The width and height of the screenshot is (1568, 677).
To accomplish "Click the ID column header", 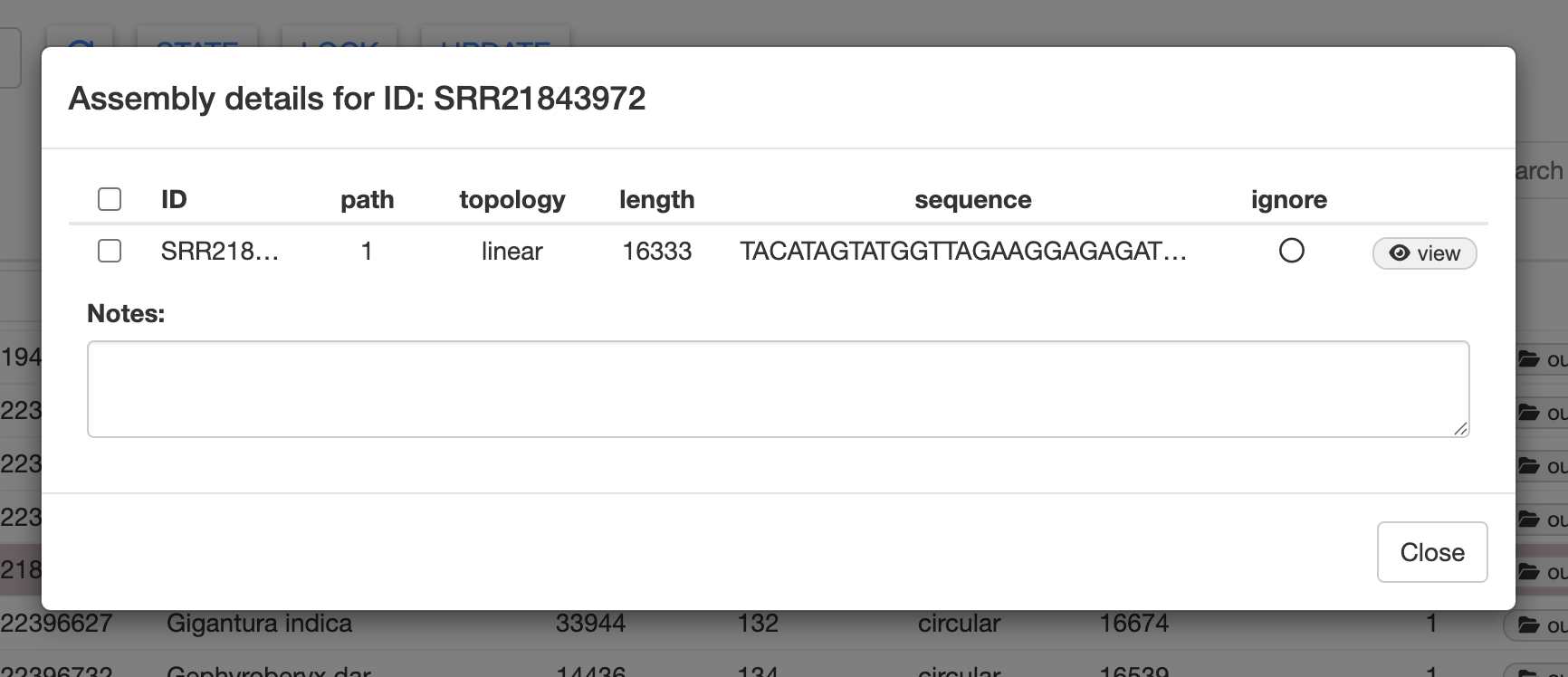I will click(174, 199).
